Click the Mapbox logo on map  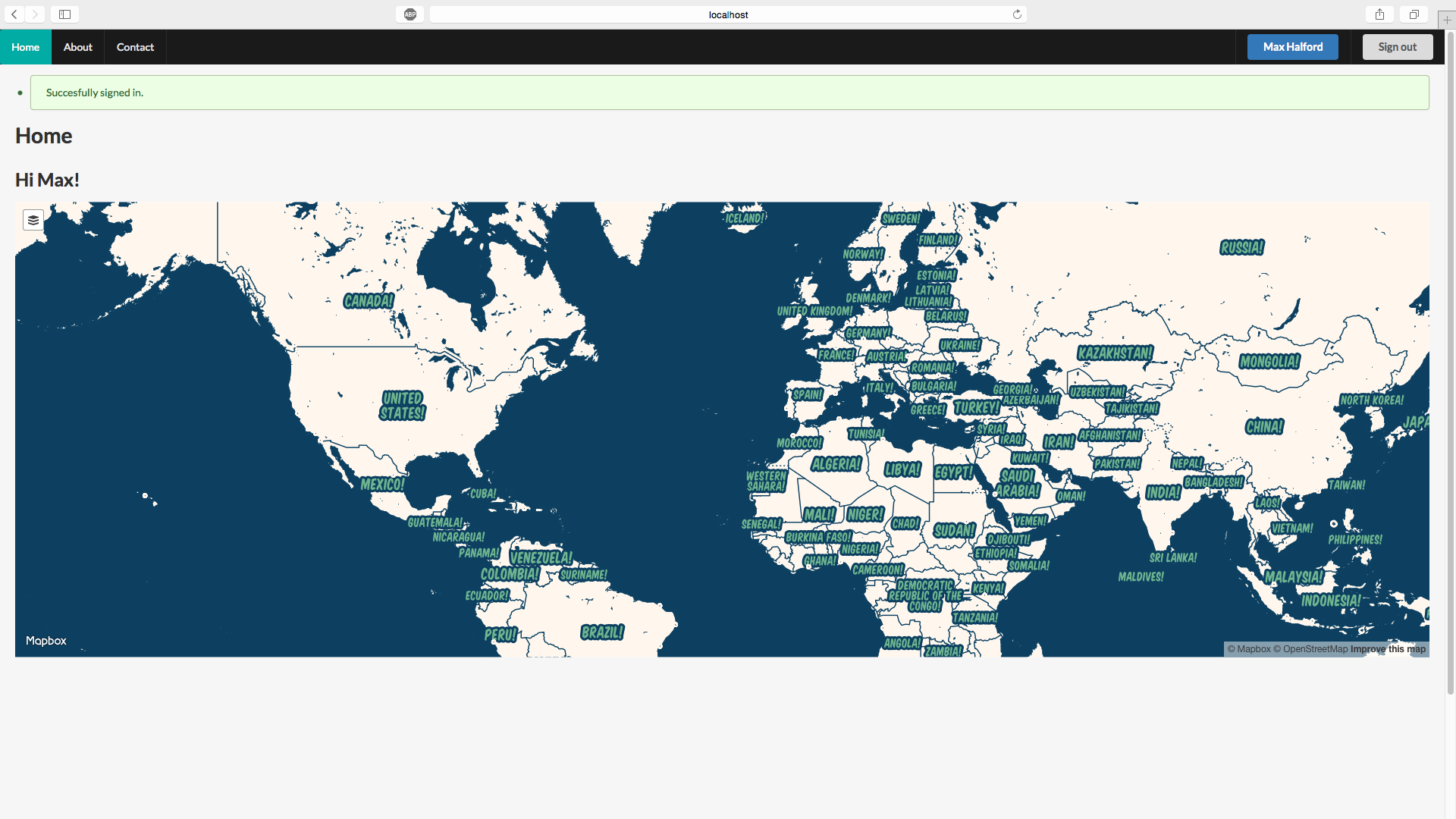(46, 641)
